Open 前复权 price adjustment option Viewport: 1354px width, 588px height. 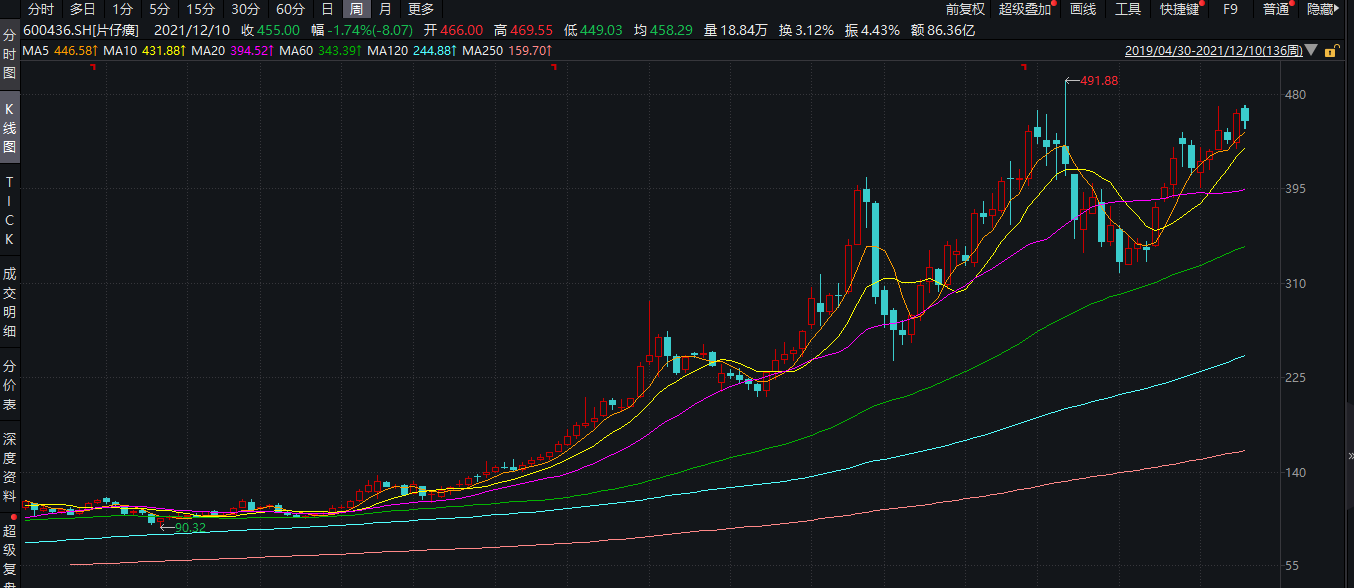(x=965, y=9)
